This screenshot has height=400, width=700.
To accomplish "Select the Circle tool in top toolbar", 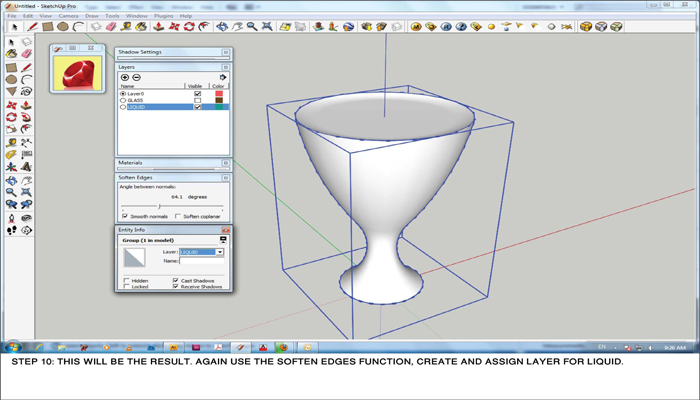I will (62, 27).
